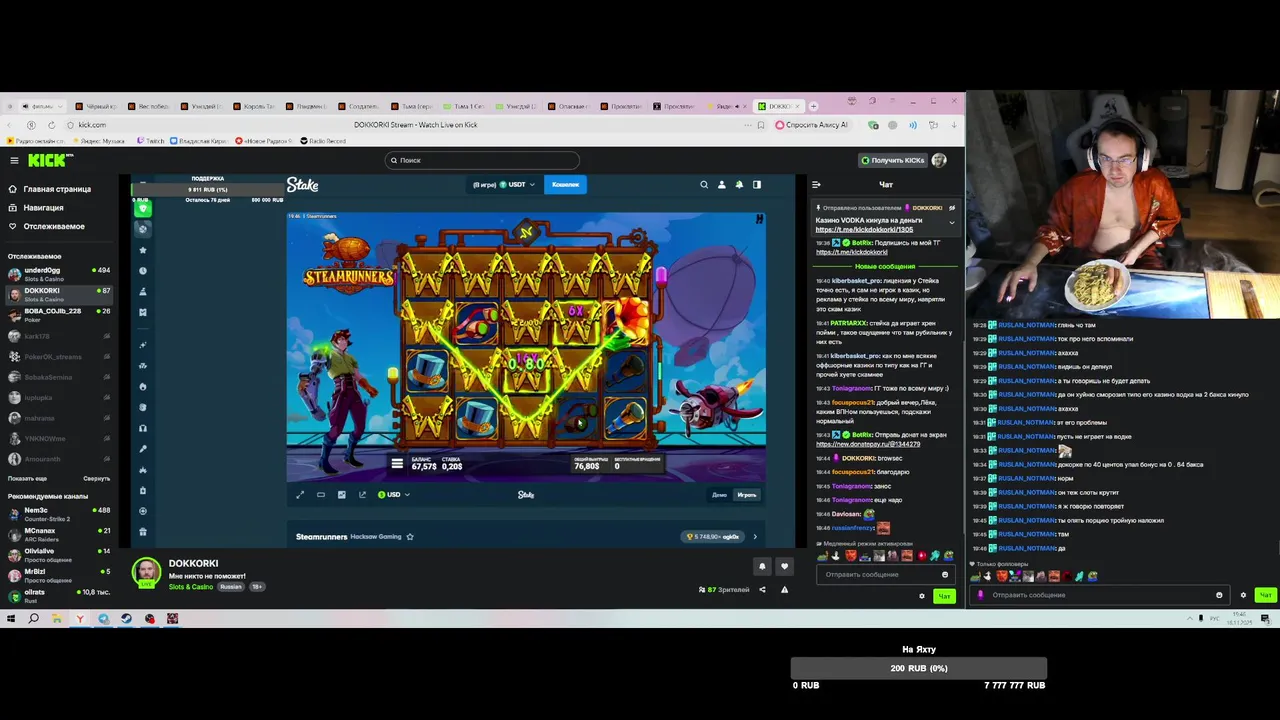Collapse the Kick chat panel arrow icon
Screen dimensions: 1280x720
(x=816, y=185)
